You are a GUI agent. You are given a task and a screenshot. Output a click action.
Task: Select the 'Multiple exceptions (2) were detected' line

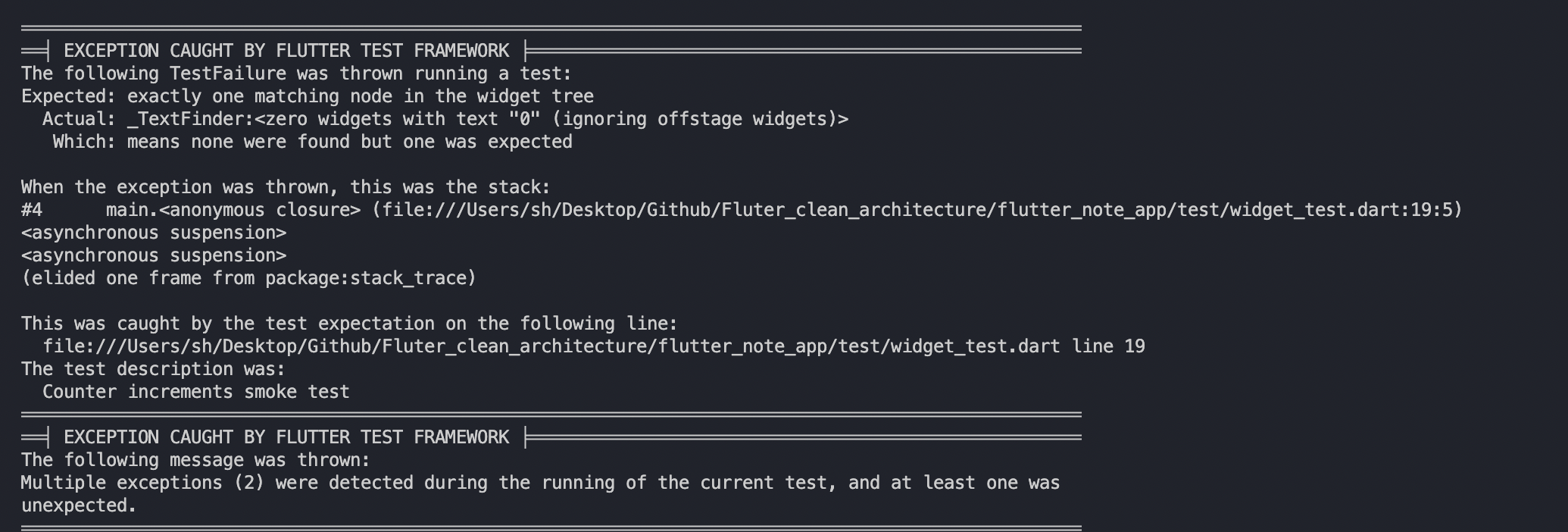pos(539,483)
